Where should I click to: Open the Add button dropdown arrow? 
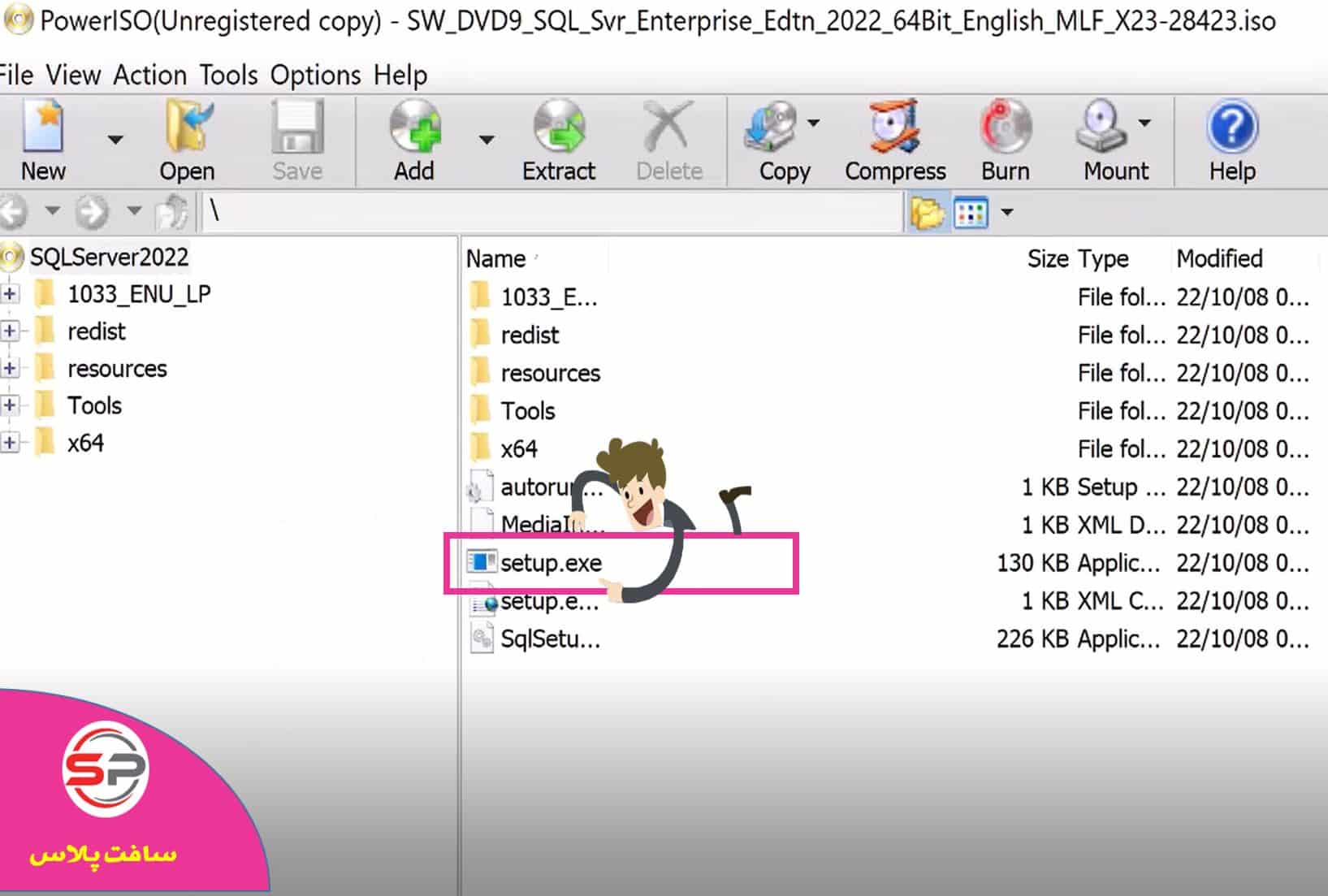pyautogui.click(x=487, y=140)
